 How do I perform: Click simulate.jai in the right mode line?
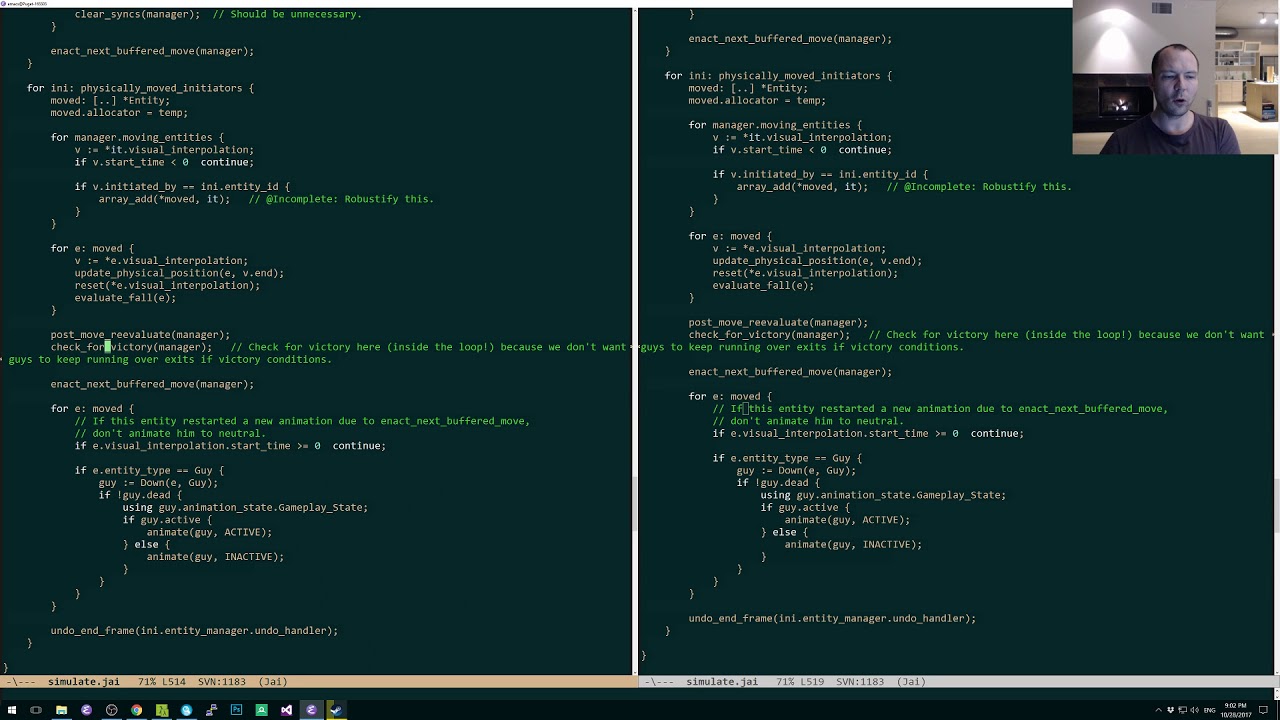pos(722,681)
